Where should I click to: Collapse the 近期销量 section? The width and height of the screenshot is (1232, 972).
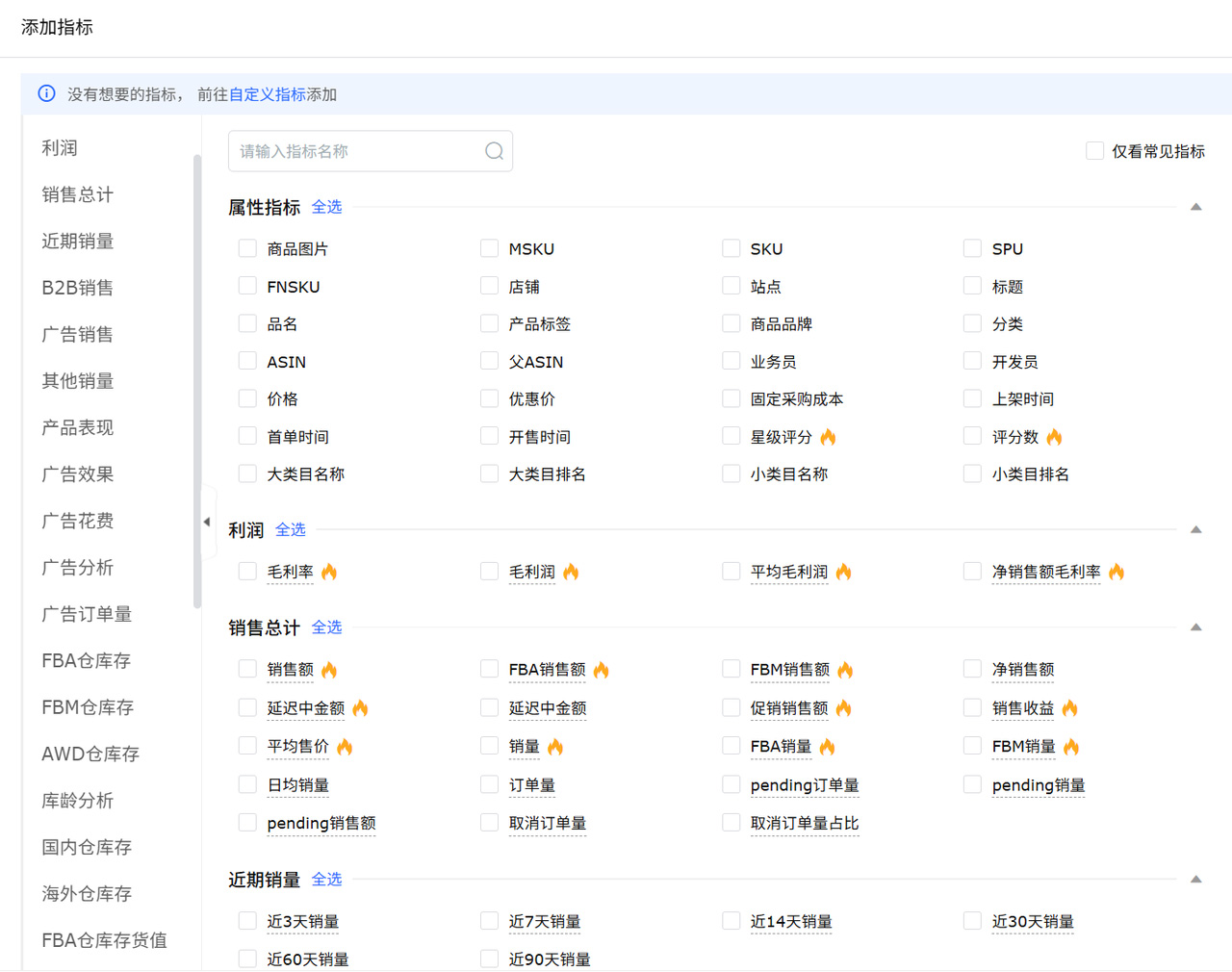[1195, 880]
